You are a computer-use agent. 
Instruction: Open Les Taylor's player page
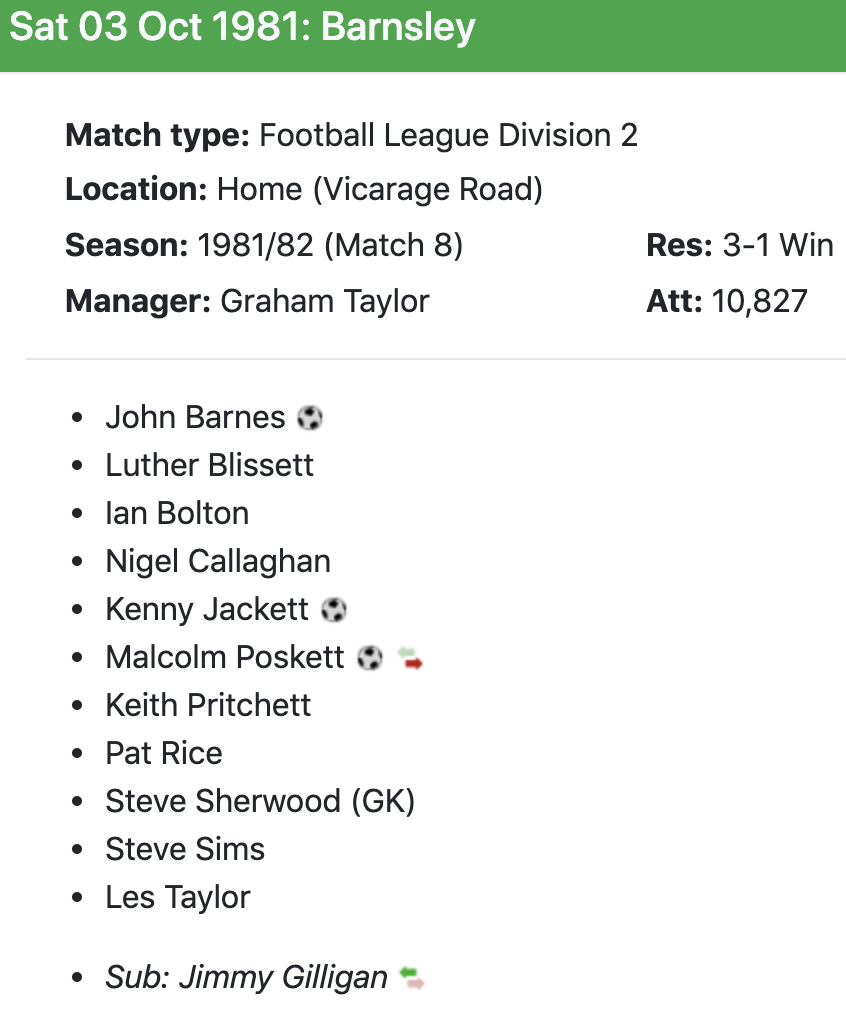click(x=178, y=897)
